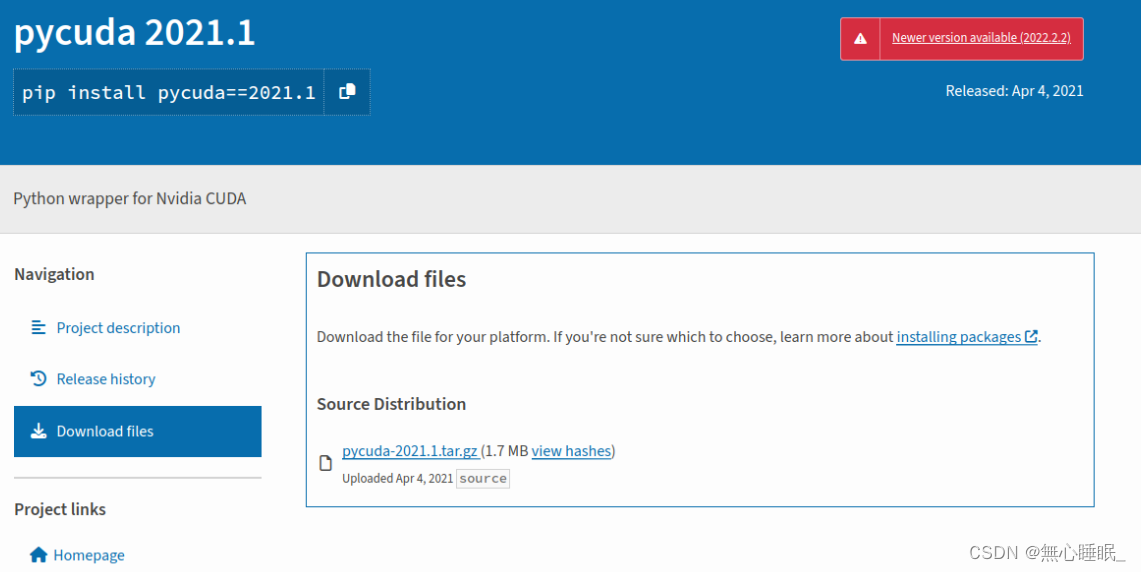Screen dimensions: 1141x572
Task: Open Newer version available (2022.2.2) link
Action: pos(981,38)
